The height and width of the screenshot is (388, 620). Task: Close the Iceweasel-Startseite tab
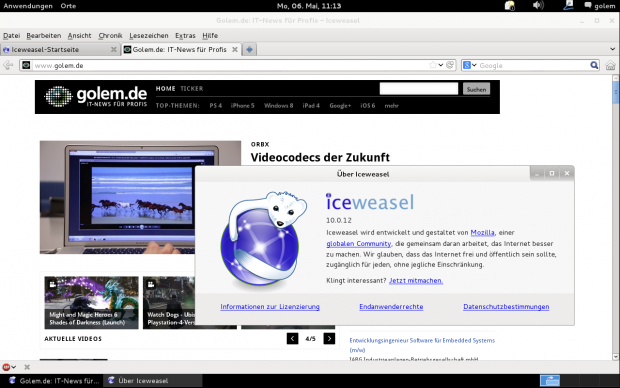coord(113,49)
